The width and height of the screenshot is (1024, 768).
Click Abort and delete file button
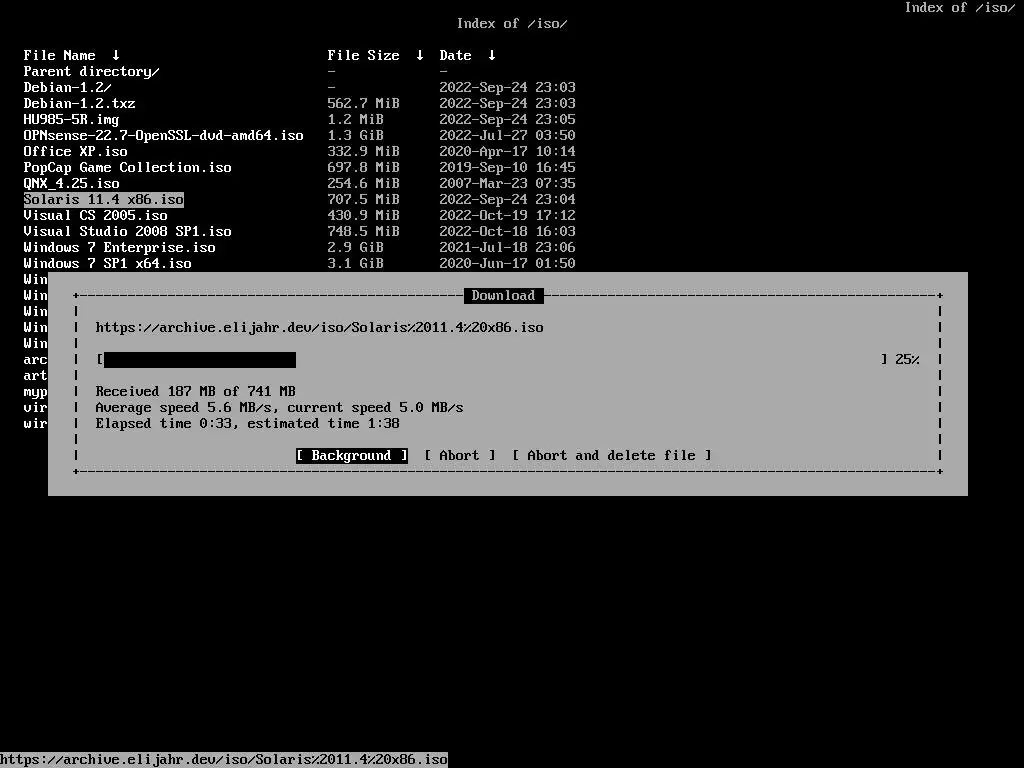tap(611, 455)
